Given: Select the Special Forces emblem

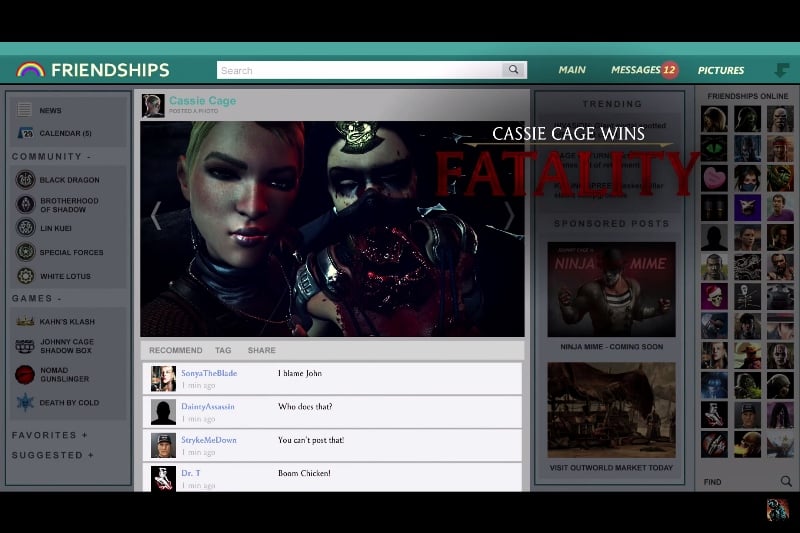Looking at the screenshot, I should click(x=25, y=252).
